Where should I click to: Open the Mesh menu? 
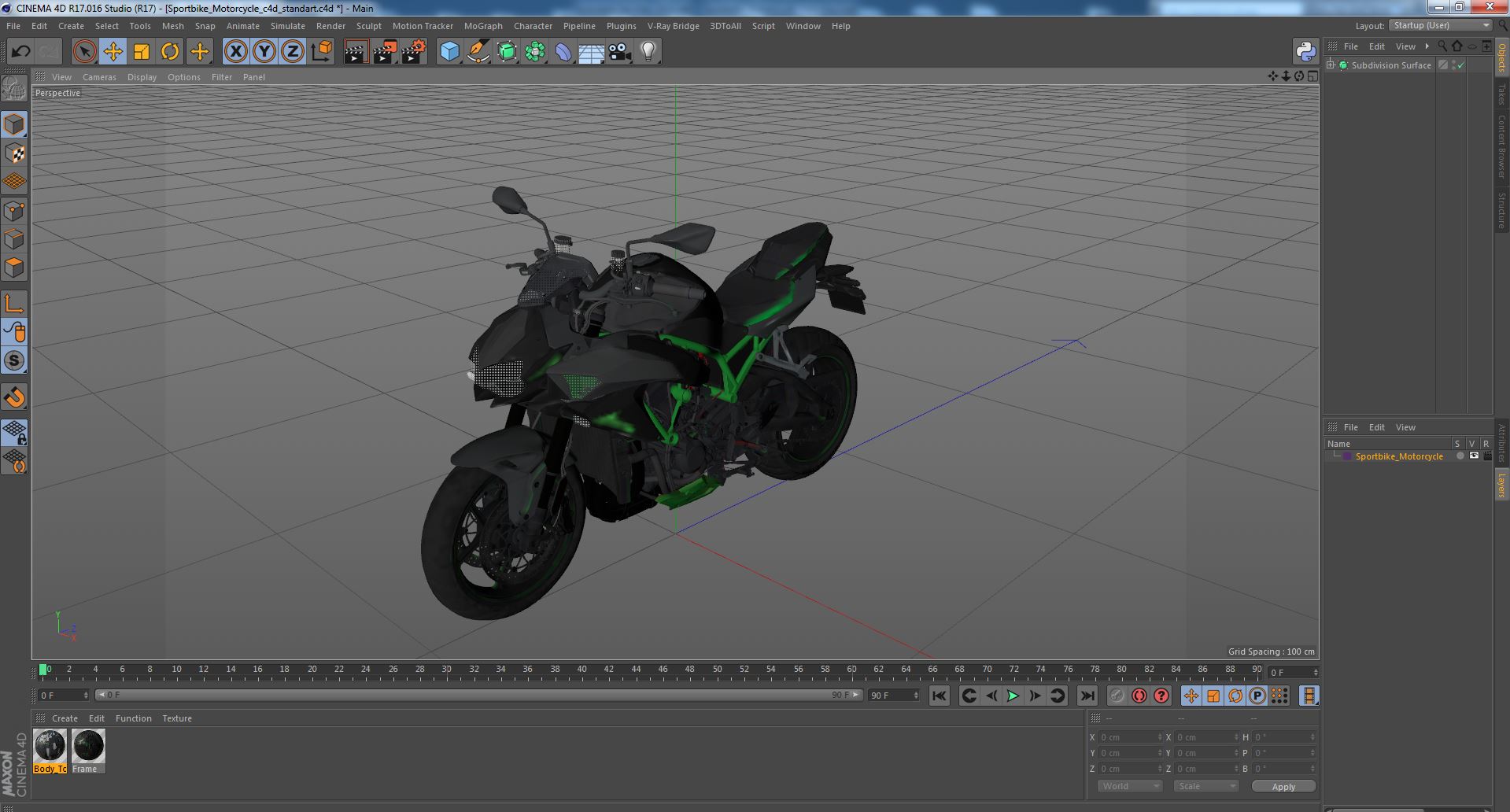[172, 26]
